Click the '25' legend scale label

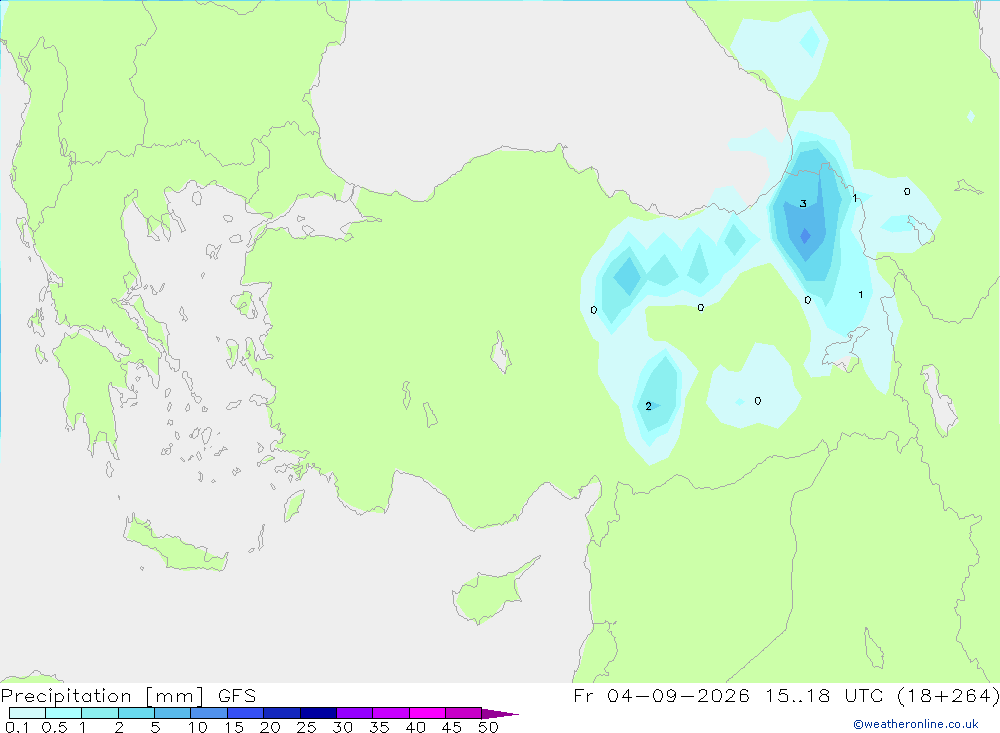[x=306, y=727]
